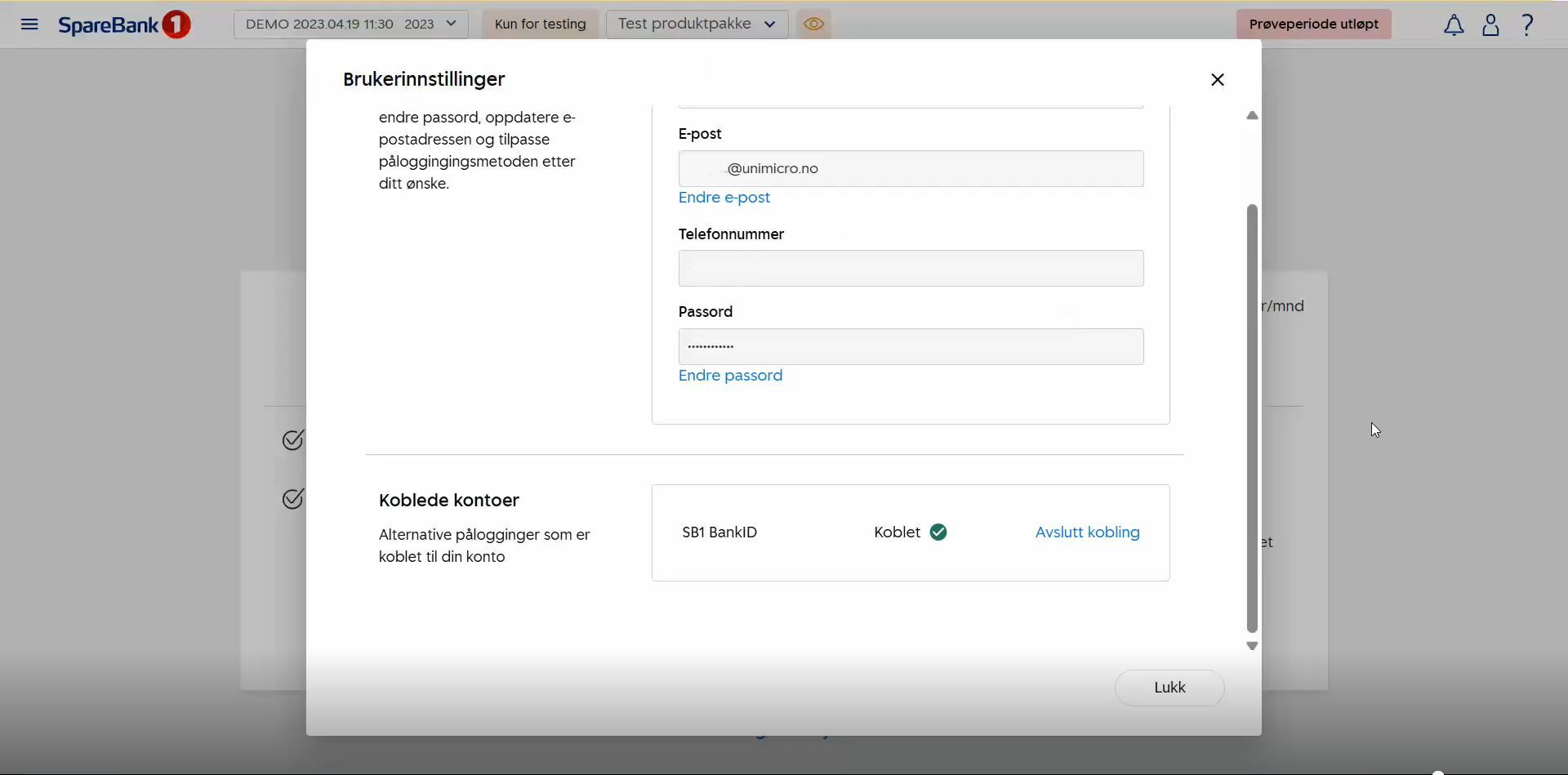Viewport: 1568px width, 775px height.
Task: Open the hamburger main menu
Action: pyautogui.click(x=29, y=24)
